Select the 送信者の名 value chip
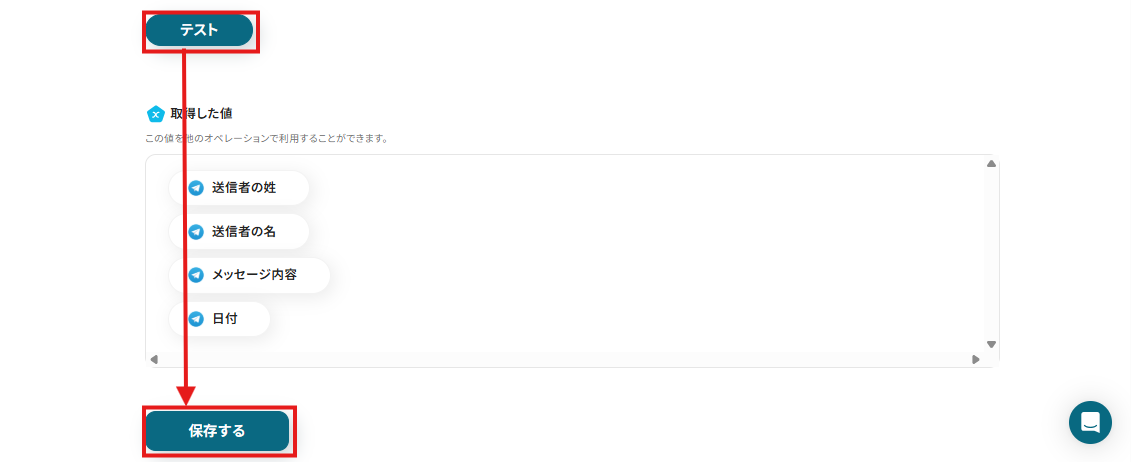 pos(239,232)
